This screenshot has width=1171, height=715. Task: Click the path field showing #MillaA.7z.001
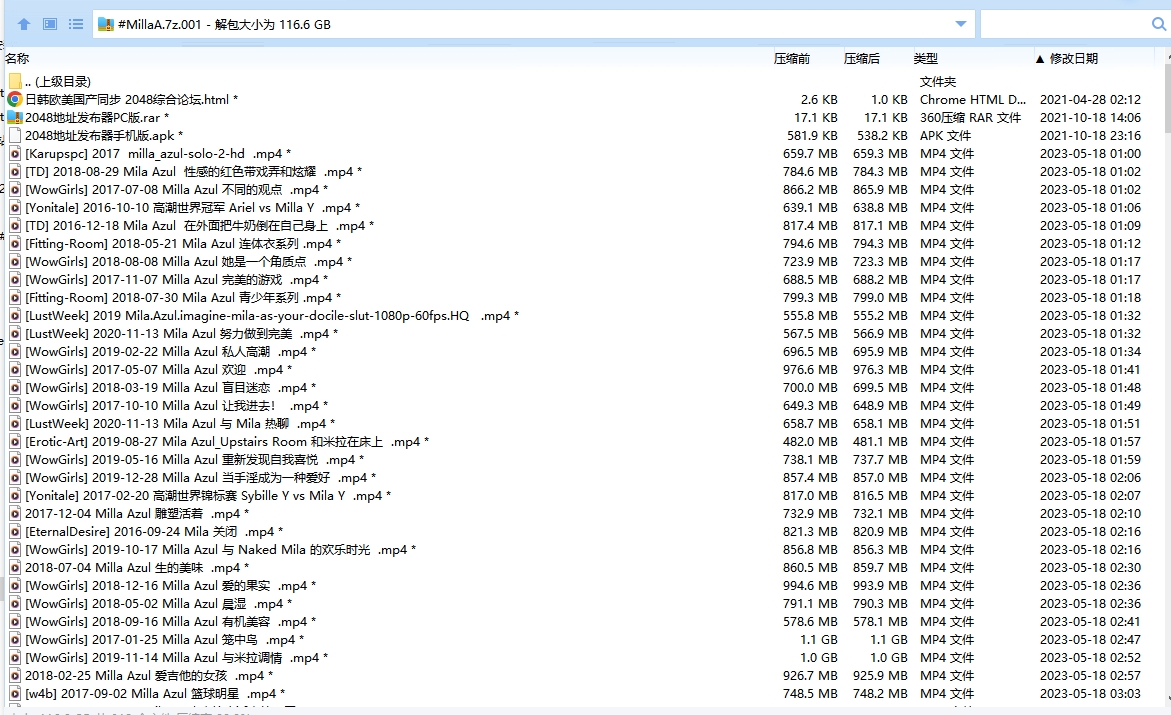coord(533,24)
